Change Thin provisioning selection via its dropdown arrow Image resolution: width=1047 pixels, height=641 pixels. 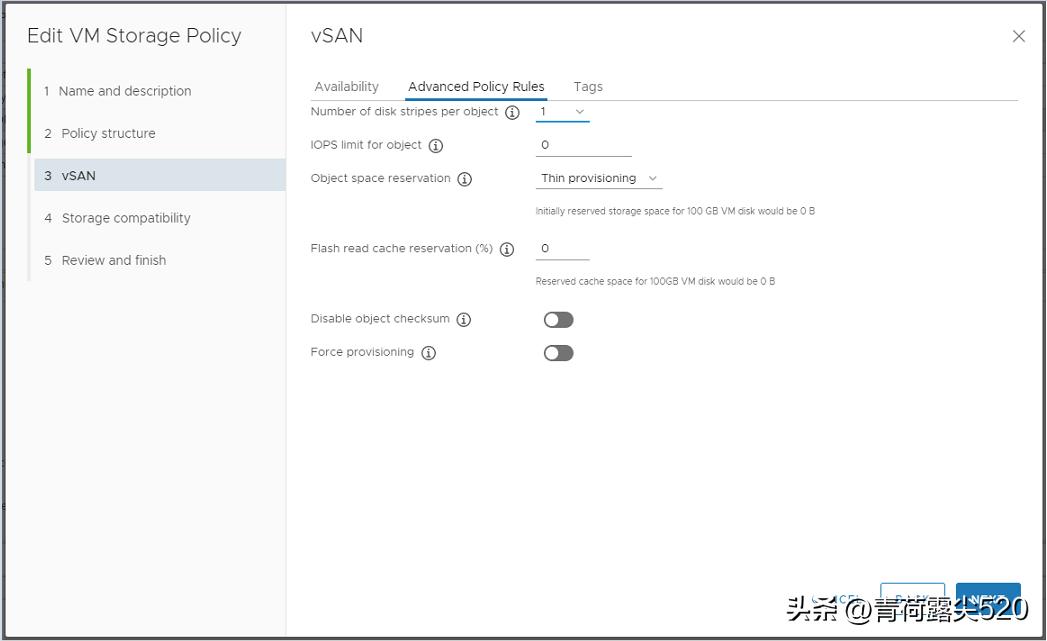pos(653,178)
